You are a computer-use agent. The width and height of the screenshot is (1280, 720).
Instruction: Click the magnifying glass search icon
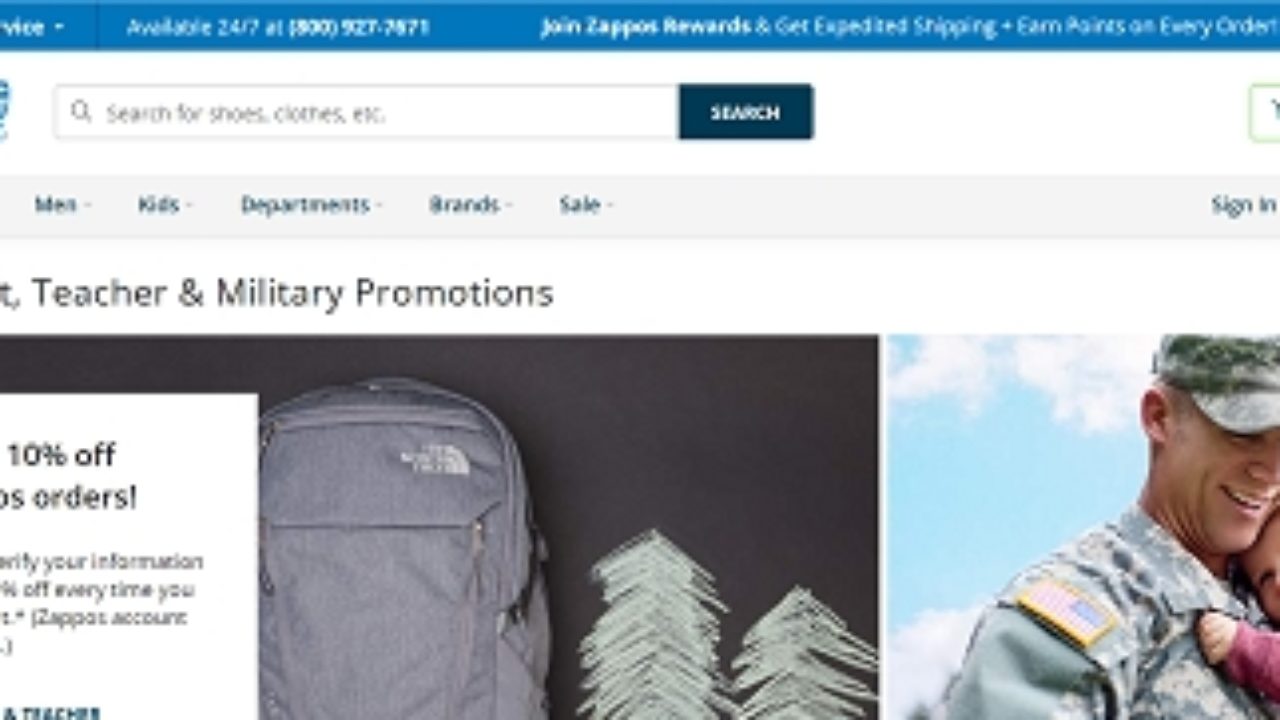tap(81, 111)
